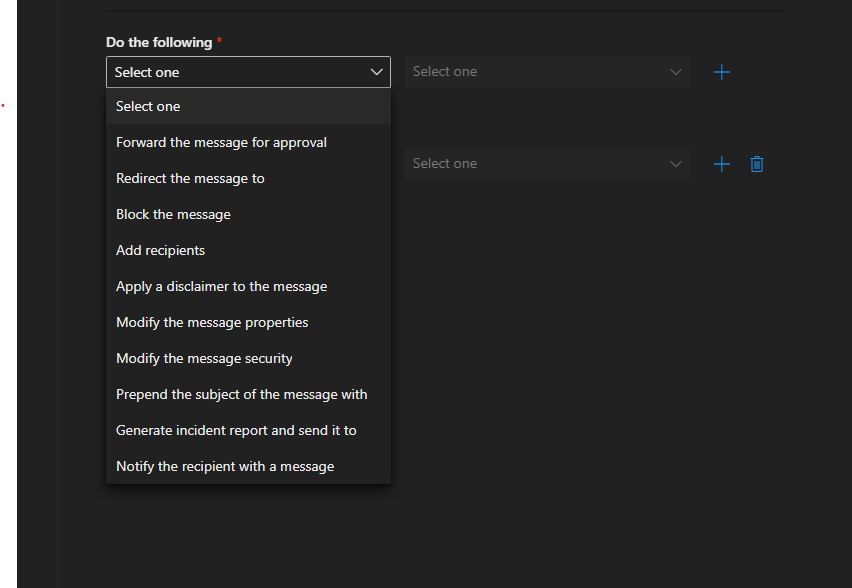This screenshot has width=852, height=588.
Task: Select 'Forward the message for approval'
Action: click(x=222, y=143)
